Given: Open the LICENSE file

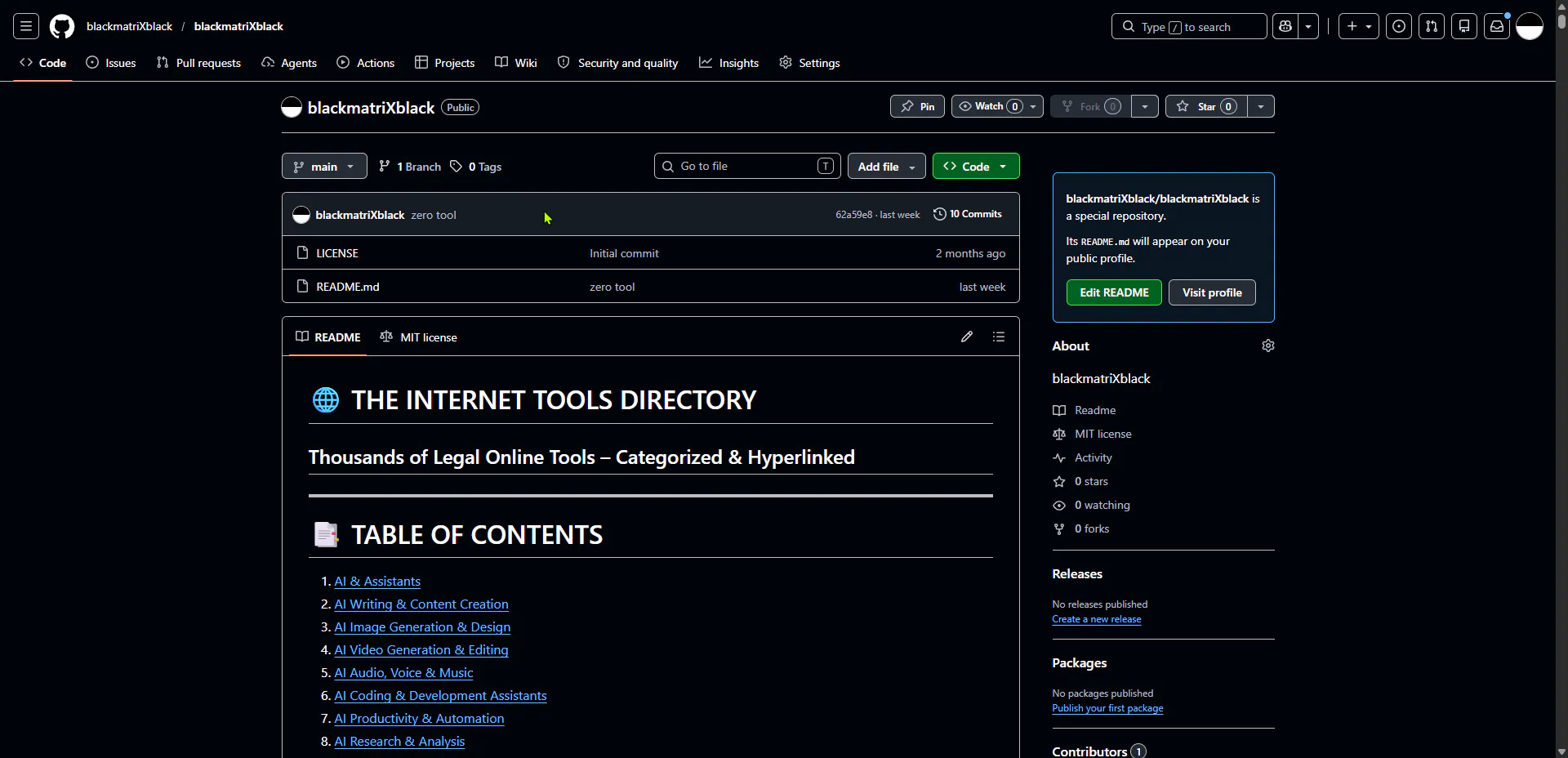Looking at the screenshot, I should coord(337,253).
